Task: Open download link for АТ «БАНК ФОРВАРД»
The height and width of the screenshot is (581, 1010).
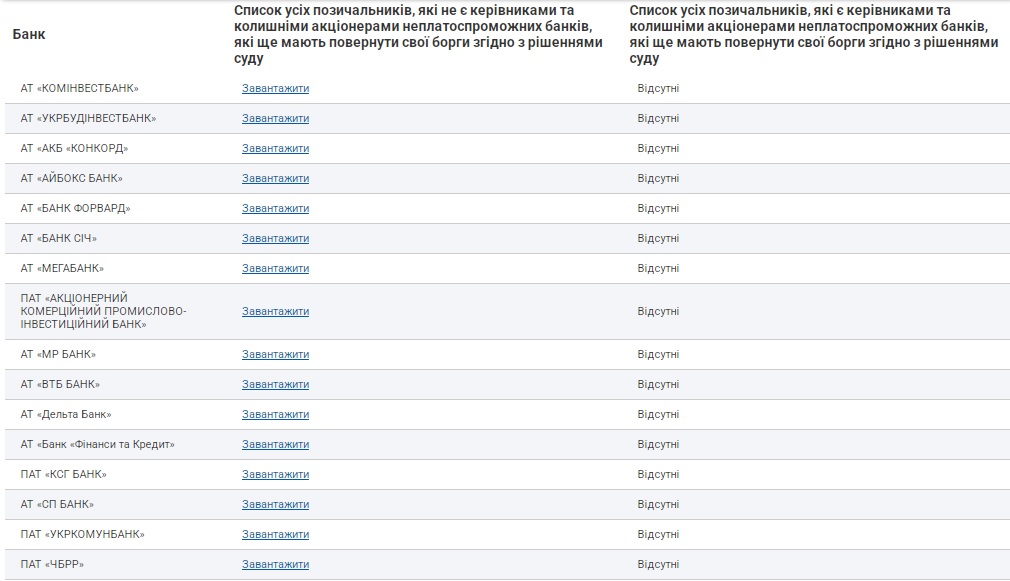Action: pyautogui.click(x=275, y=208)
